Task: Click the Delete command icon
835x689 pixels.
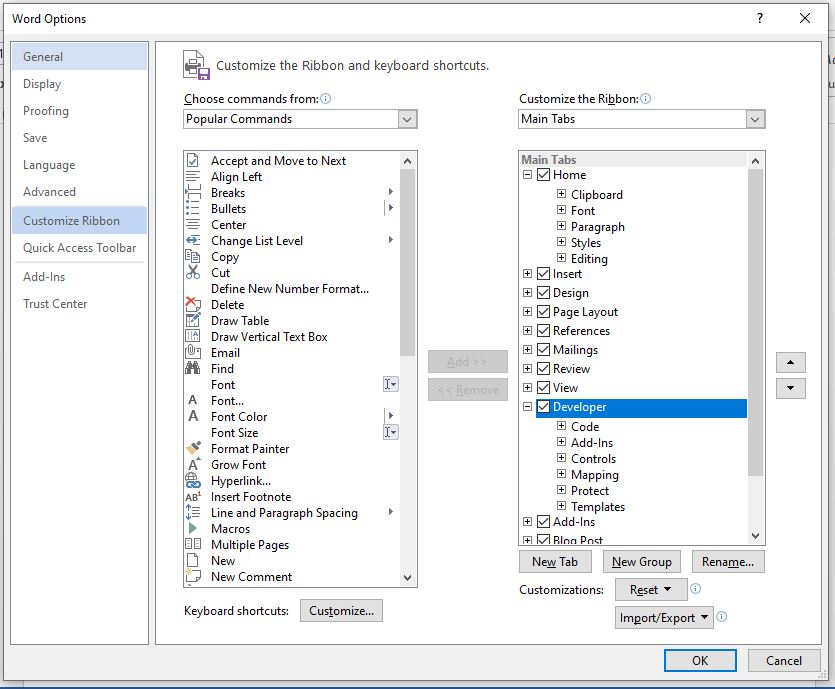Action: [193, 304]
